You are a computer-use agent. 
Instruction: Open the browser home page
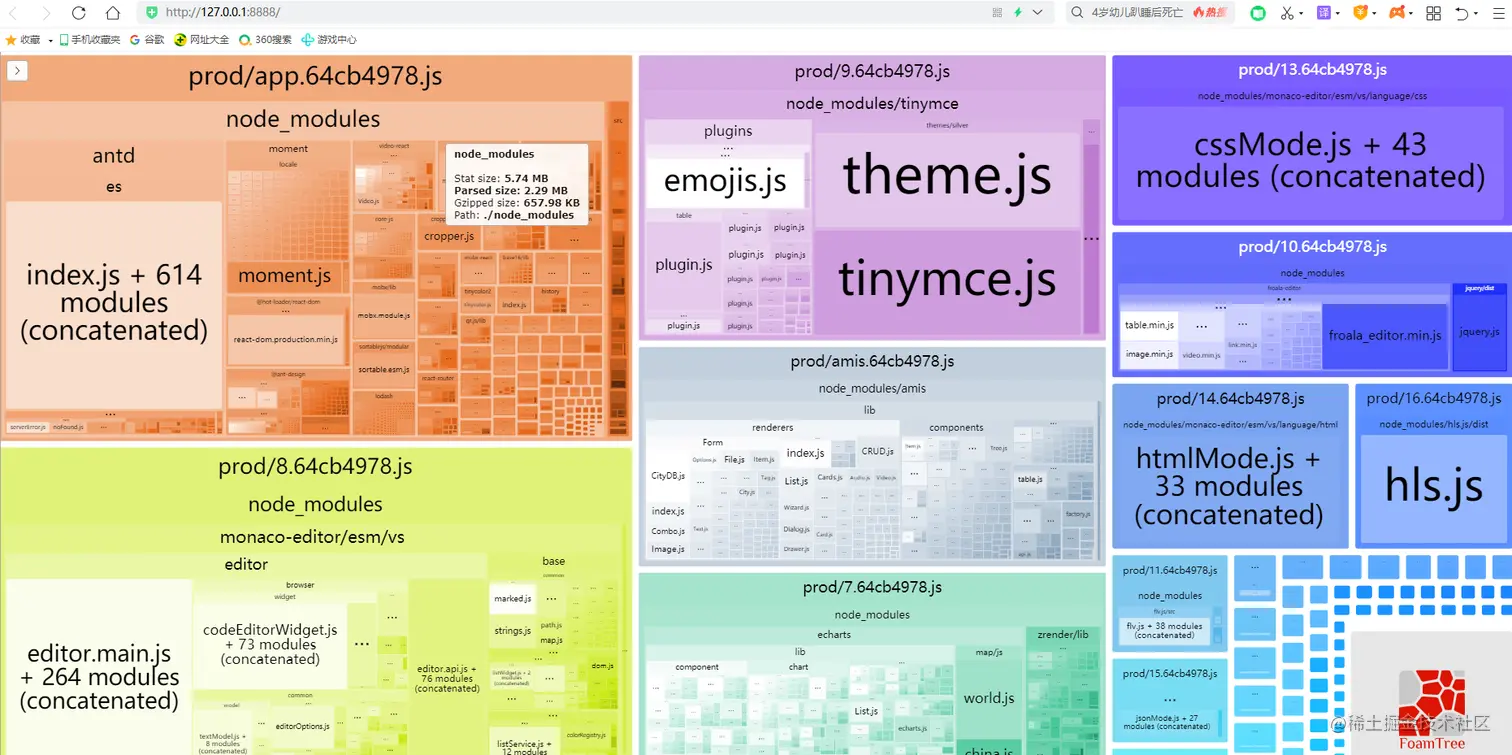(112, 13)
